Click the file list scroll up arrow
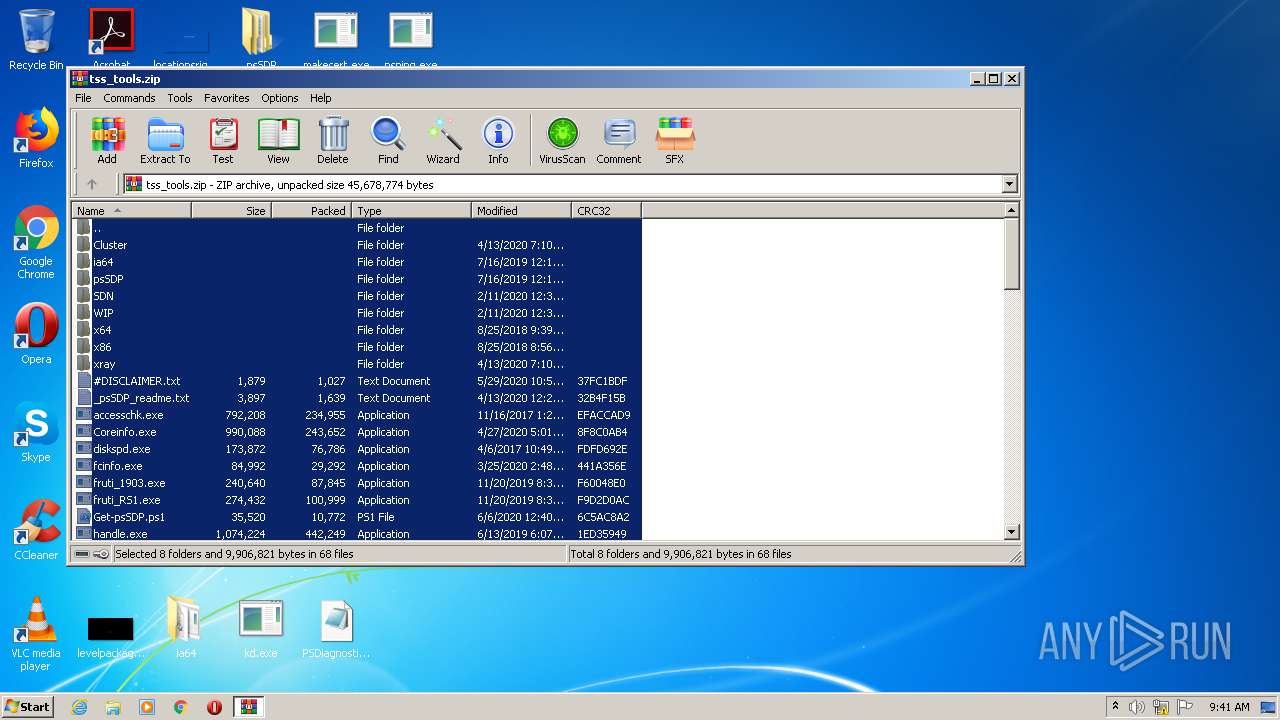1280x720 pixels. [x=1011, y=210]
